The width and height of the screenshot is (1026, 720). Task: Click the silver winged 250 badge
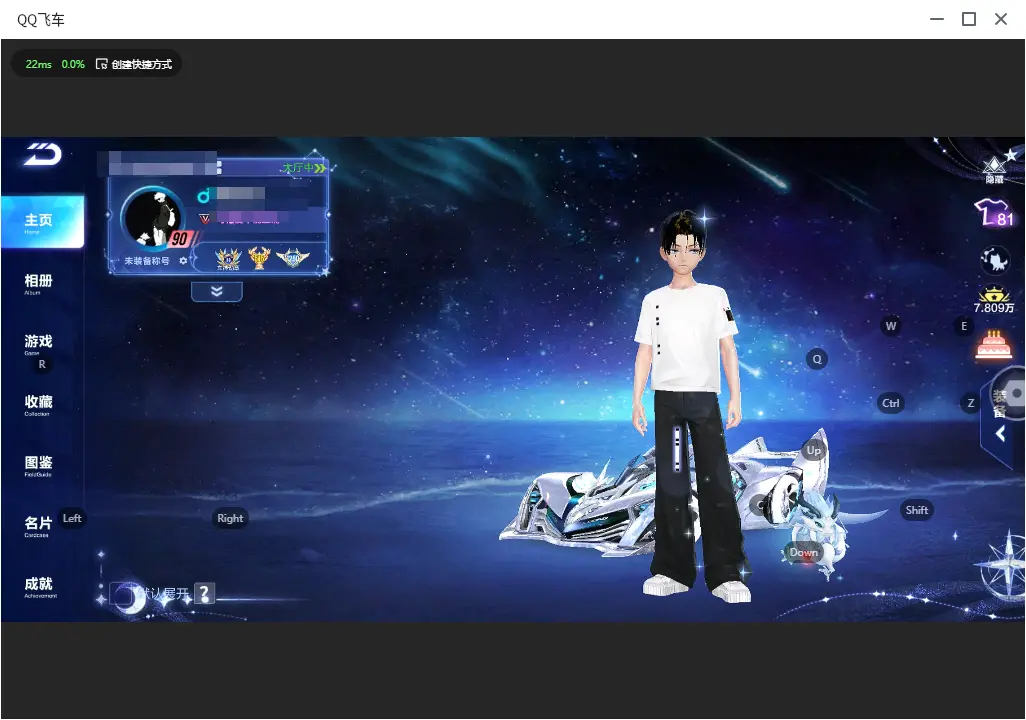click(292, 259)
